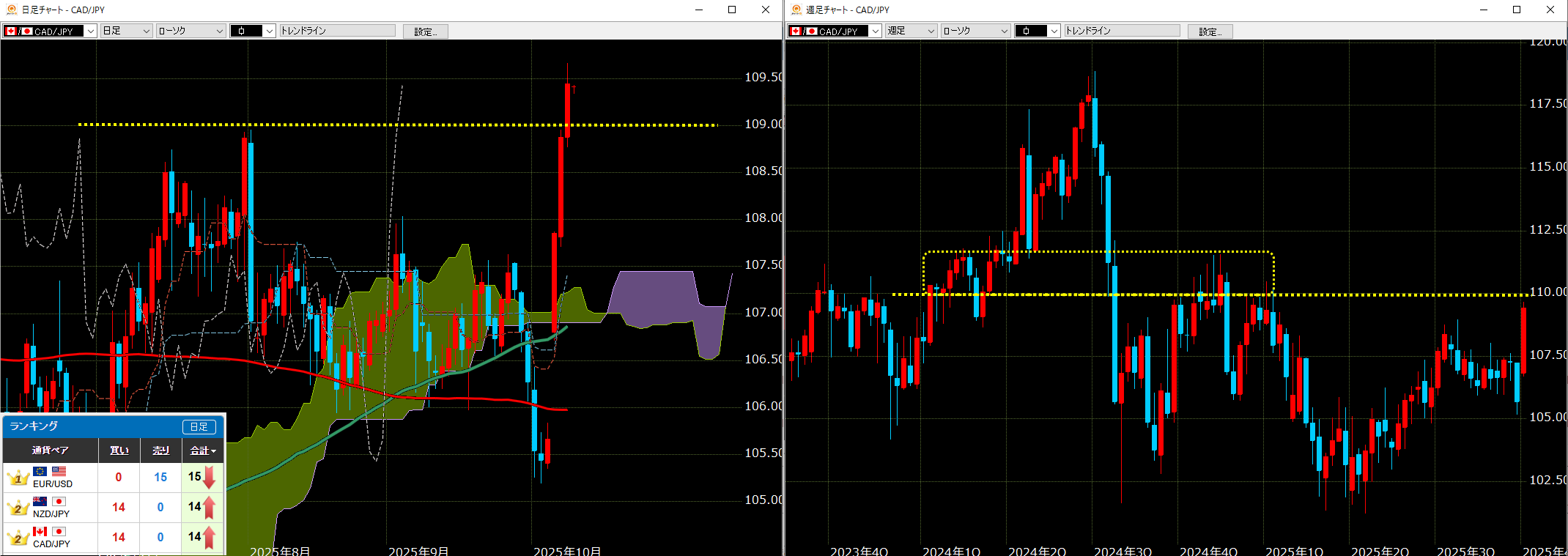Viewport: 1568px width, 556px height.
Task: Sort ranking by 合計 column
Action: [203, 451]
